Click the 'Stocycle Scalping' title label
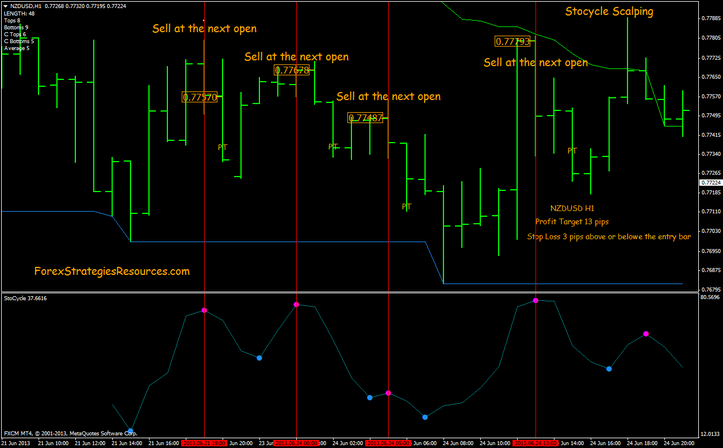The width and height of the screenshot is (723, 448). click(609, 12)
